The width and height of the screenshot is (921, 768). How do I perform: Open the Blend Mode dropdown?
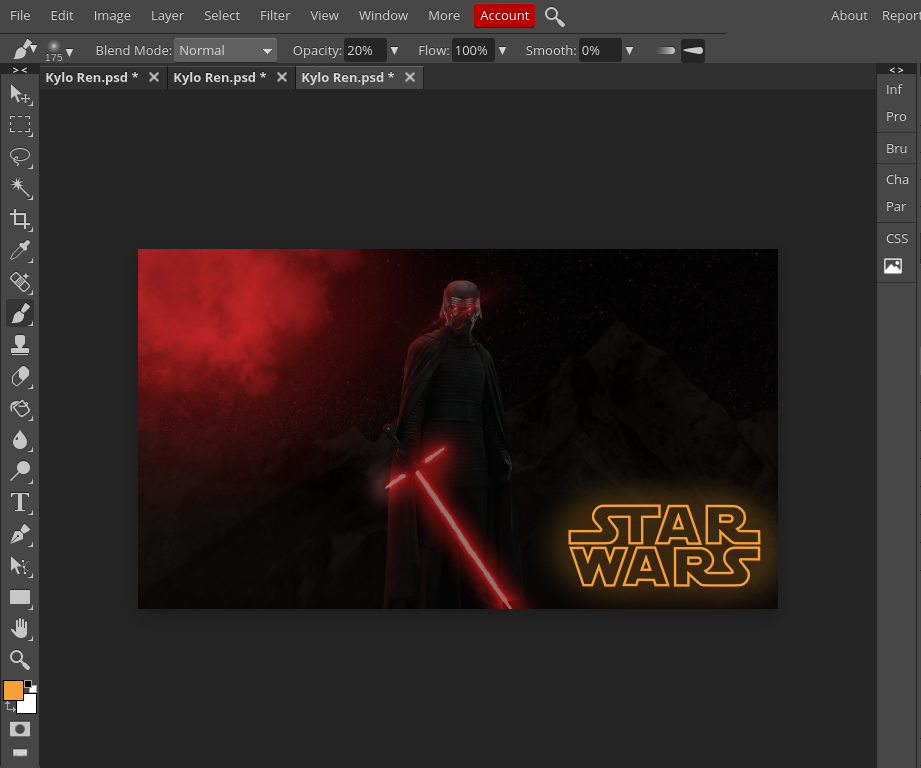[x=225, y=50]
